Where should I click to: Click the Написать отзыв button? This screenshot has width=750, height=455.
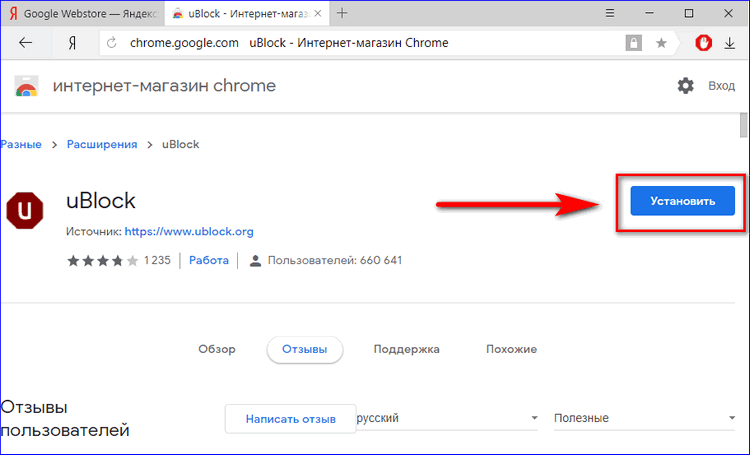pos(291,419)
